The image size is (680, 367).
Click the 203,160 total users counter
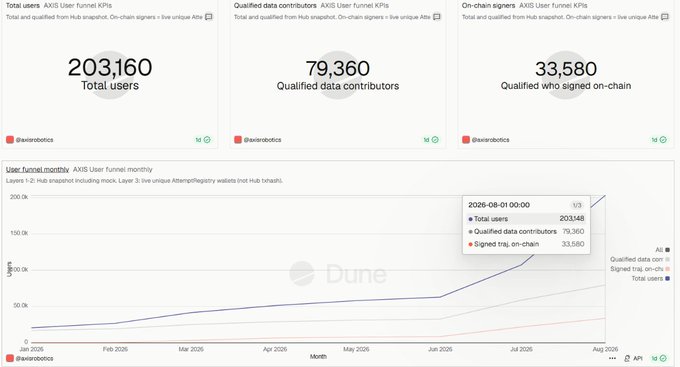110,67
